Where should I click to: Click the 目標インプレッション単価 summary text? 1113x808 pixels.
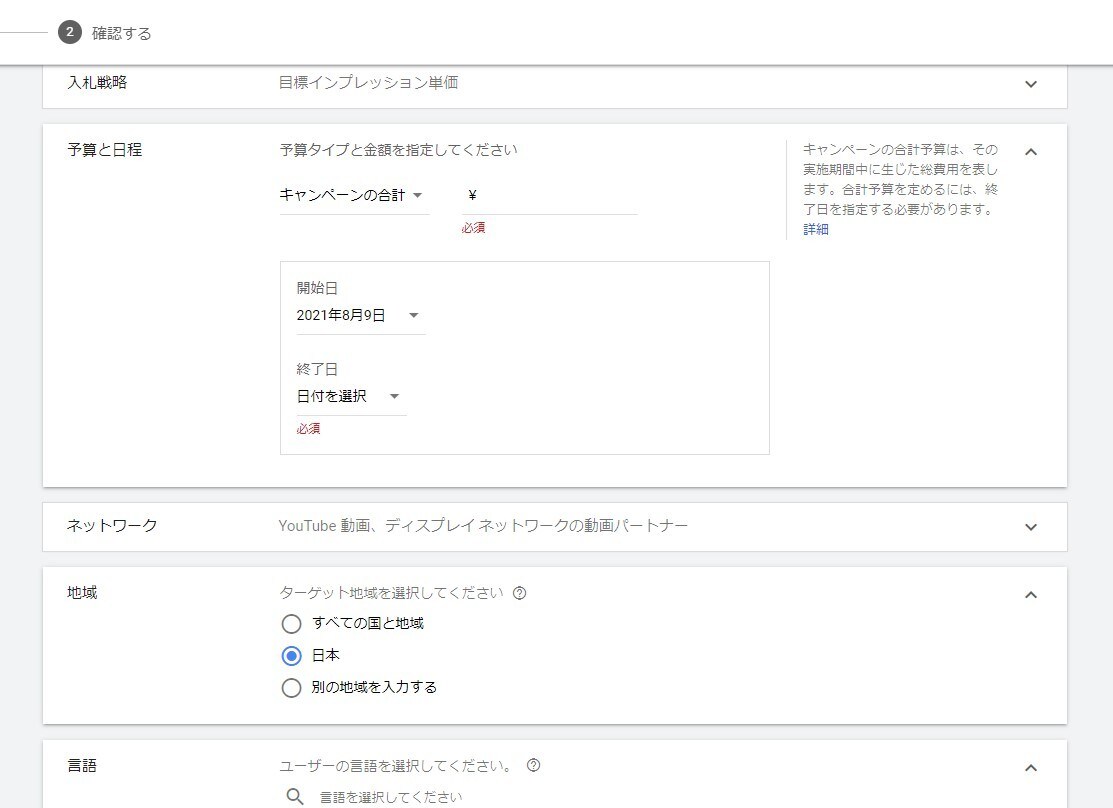click(368, 82)
